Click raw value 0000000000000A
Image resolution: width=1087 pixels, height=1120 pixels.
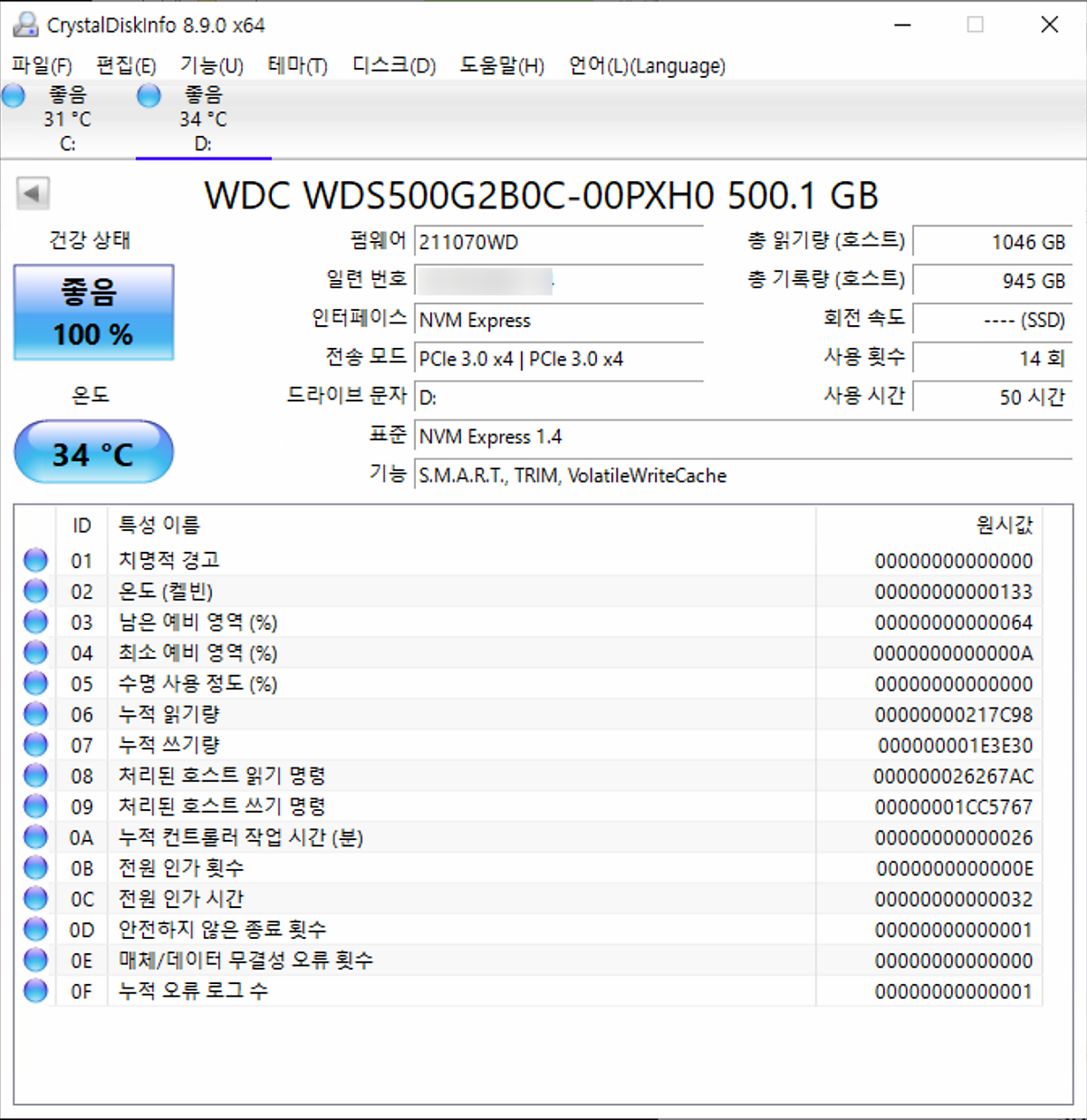pos(953,653)
